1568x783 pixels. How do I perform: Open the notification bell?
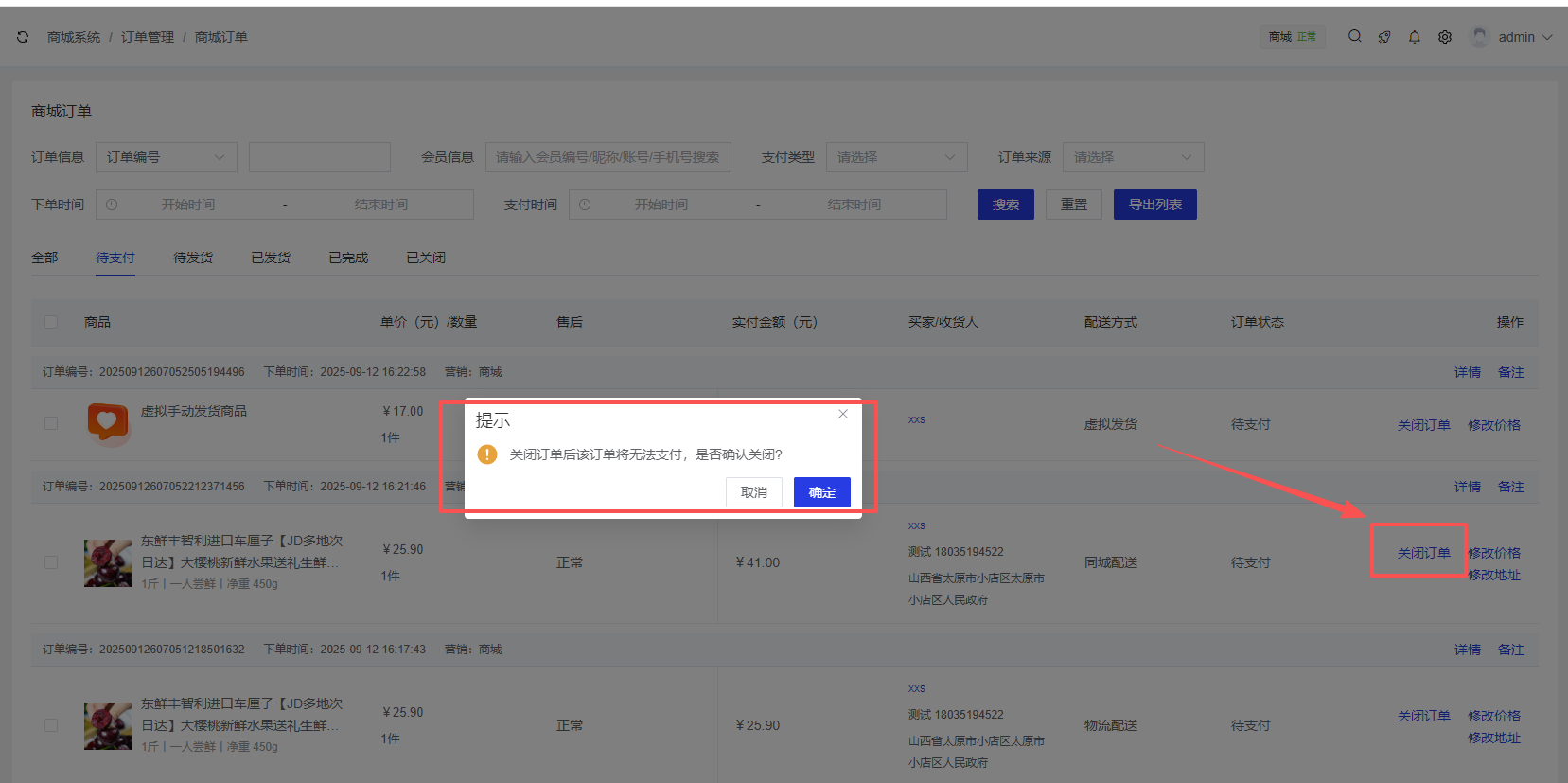point(1414,37)
